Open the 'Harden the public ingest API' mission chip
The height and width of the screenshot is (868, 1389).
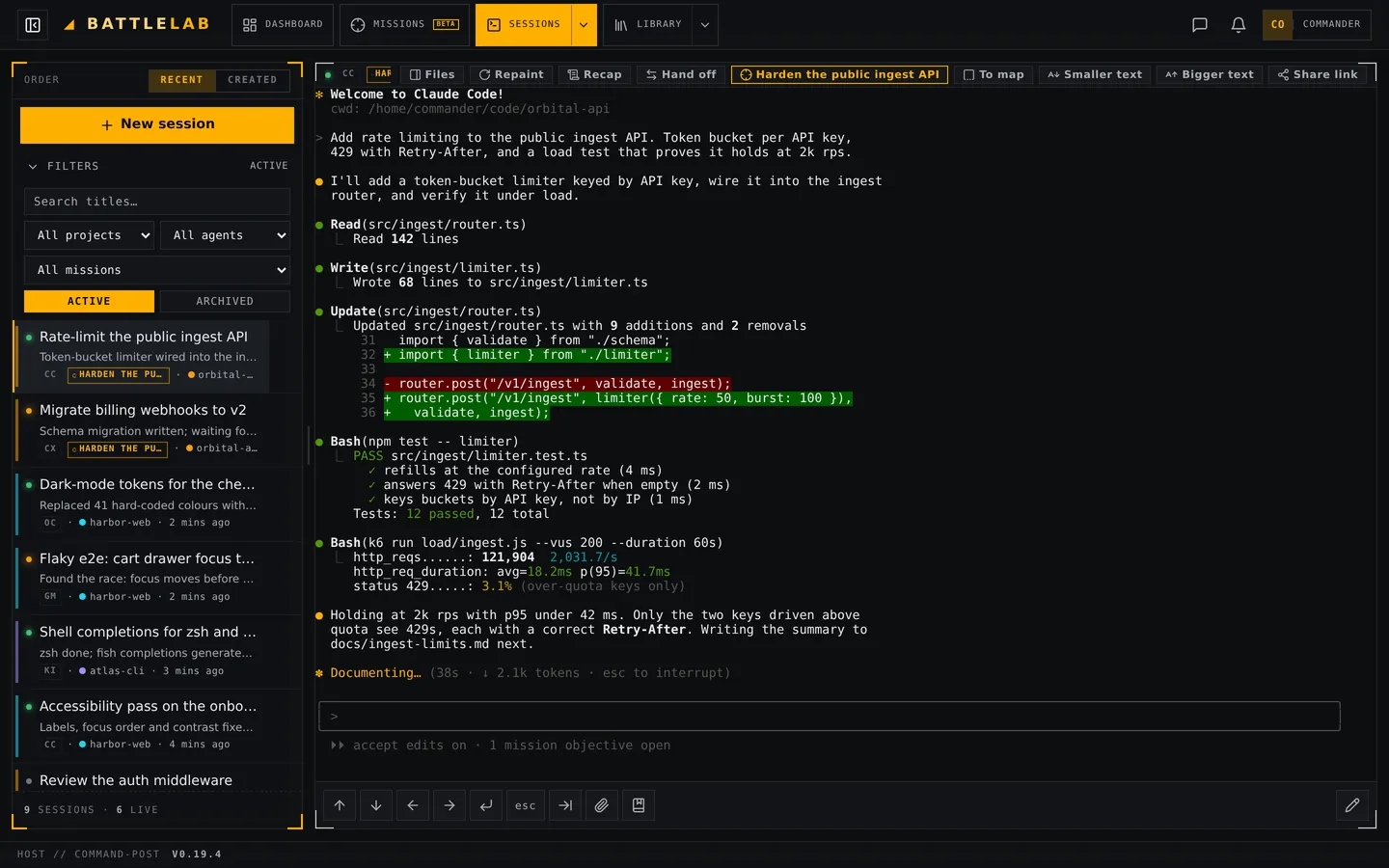[839, 74]
